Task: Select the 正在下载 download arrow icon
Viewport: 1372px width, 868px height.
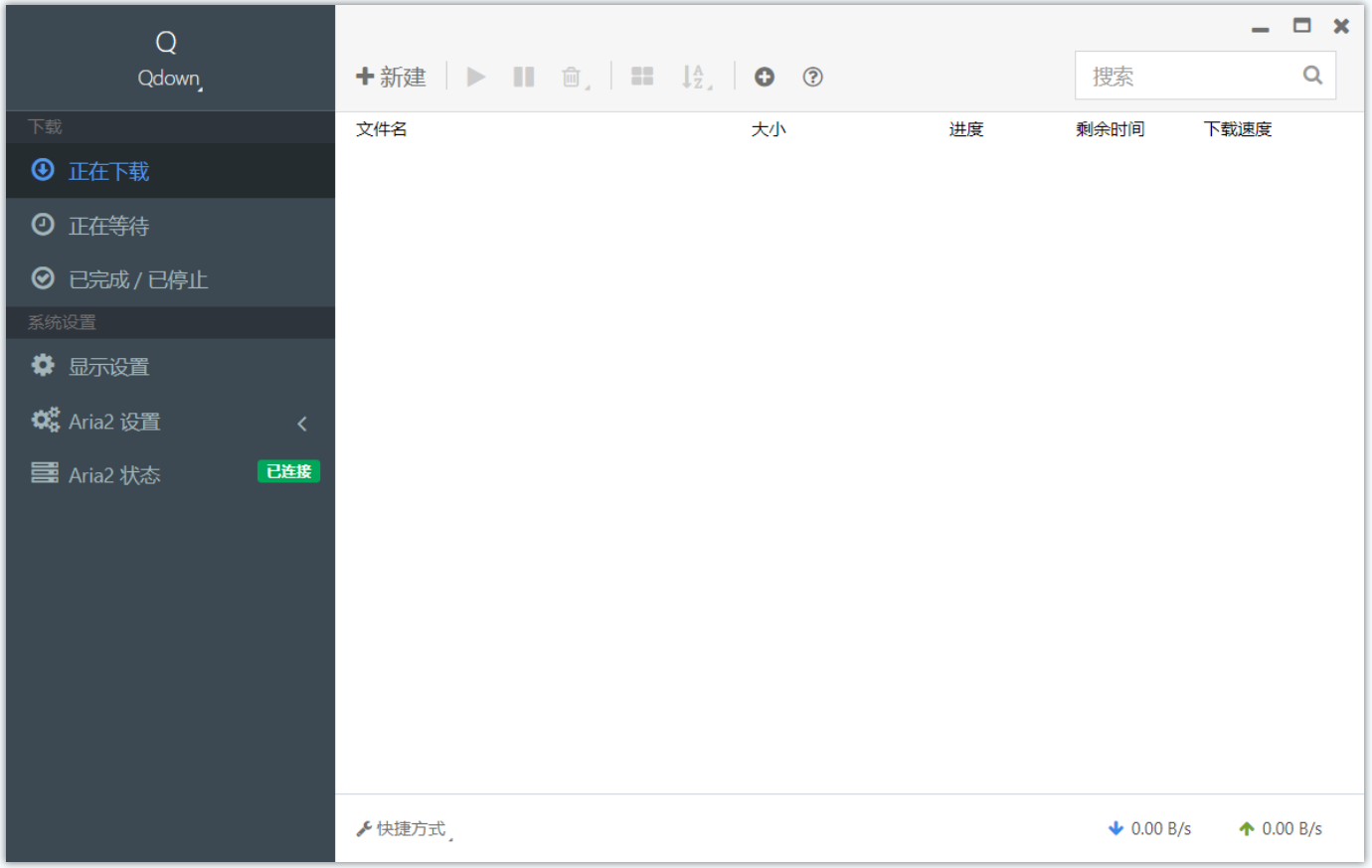Action: [42, 169]
